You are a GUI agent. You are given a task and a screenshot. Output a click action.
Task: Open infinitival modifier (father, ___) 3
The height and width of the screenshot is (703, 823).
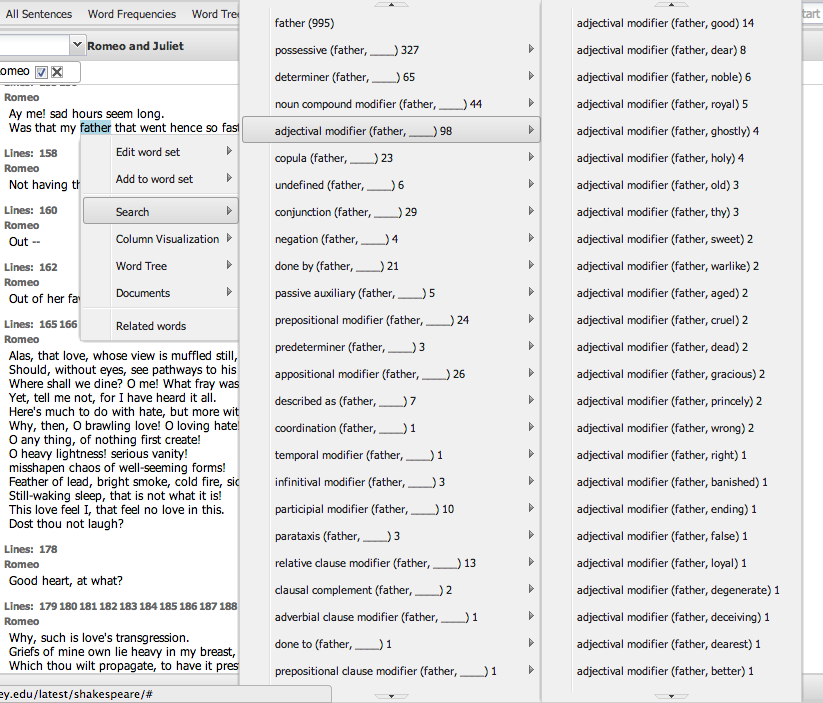pyautogui.click(x=391, y=482)
